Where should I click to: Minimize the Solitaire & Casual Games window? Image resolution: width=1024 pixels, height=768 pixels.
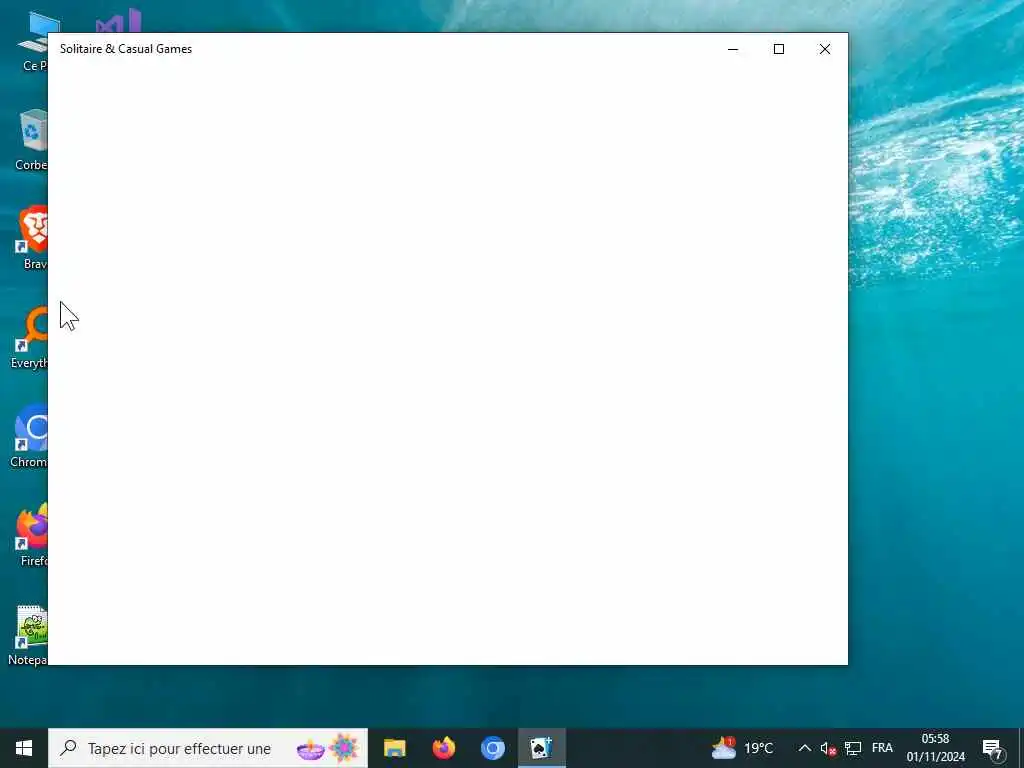point(733,49)
